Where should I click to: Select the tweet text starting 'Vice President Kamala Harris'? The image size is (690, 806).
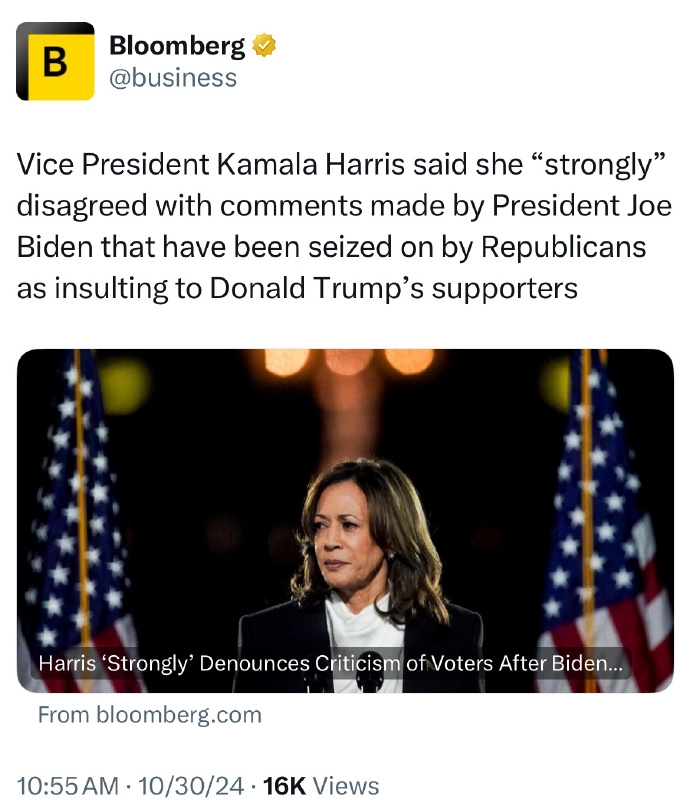point(344,226)
